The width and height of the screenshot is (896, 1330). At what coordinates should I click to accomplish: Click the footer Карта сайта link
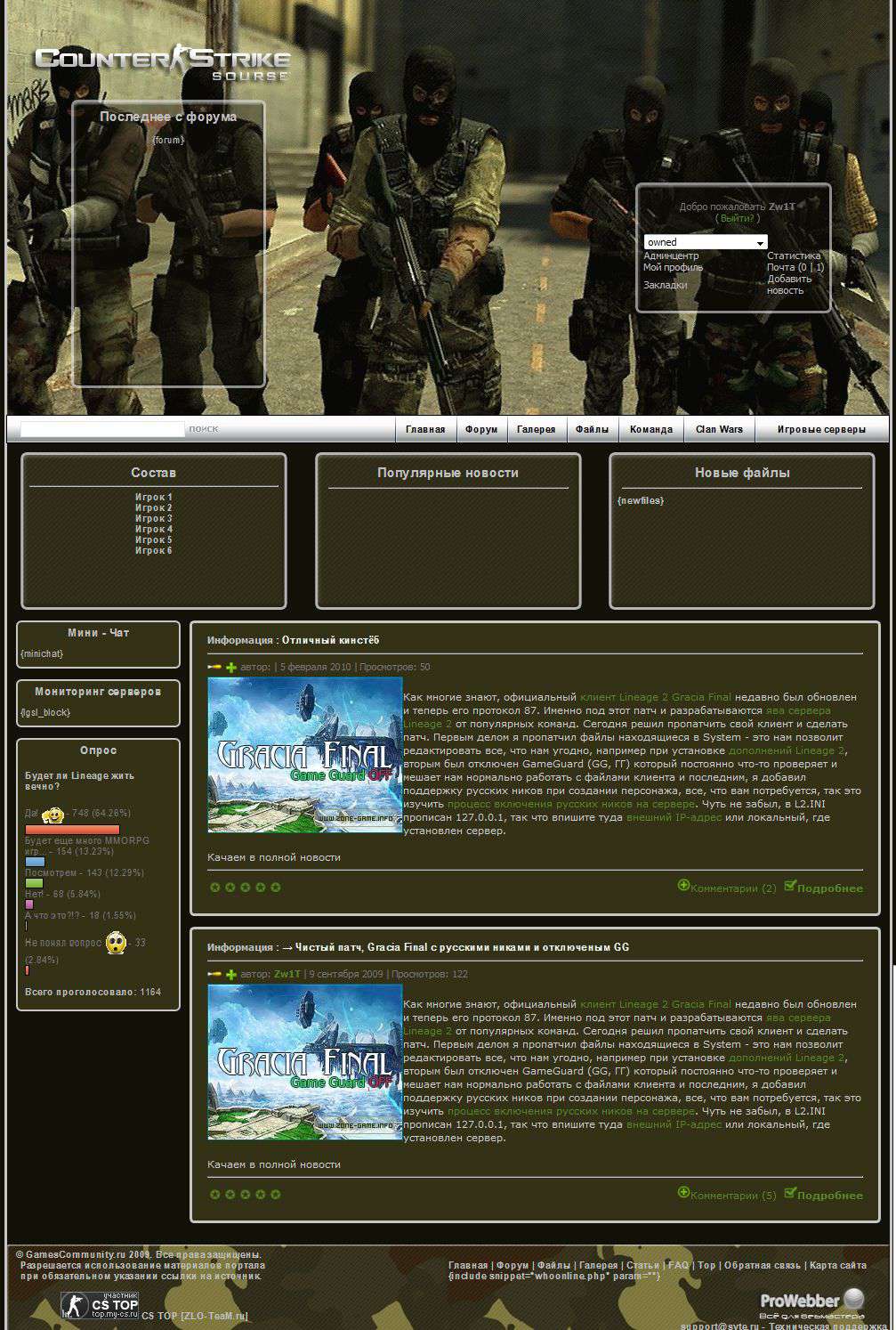[x=838, y=1265]
